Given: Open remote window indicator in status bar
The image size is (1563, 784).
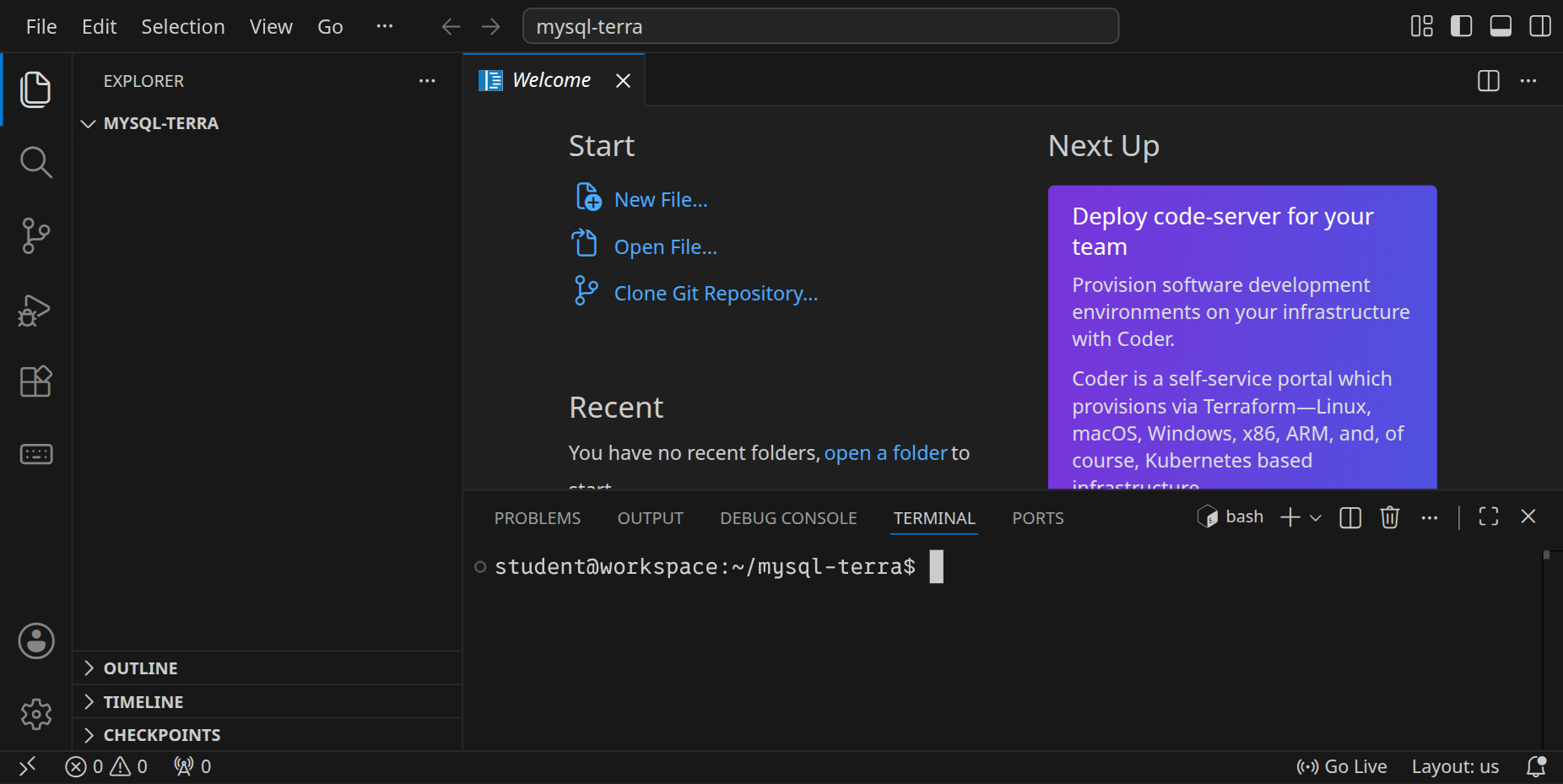Looking at the screenshot, I should (27, 766).
